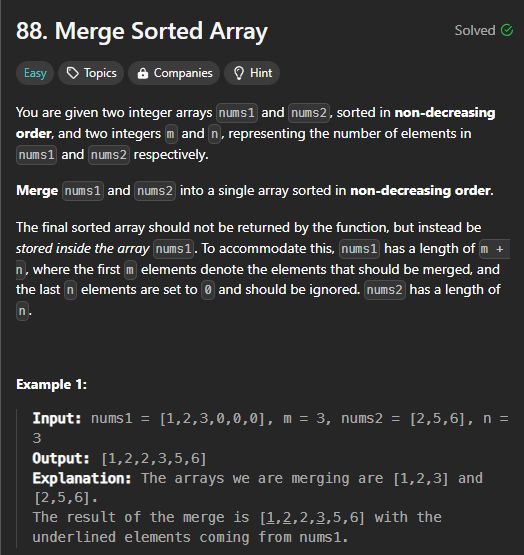Click the tag icon in Topics

click(x=73, y=73)
